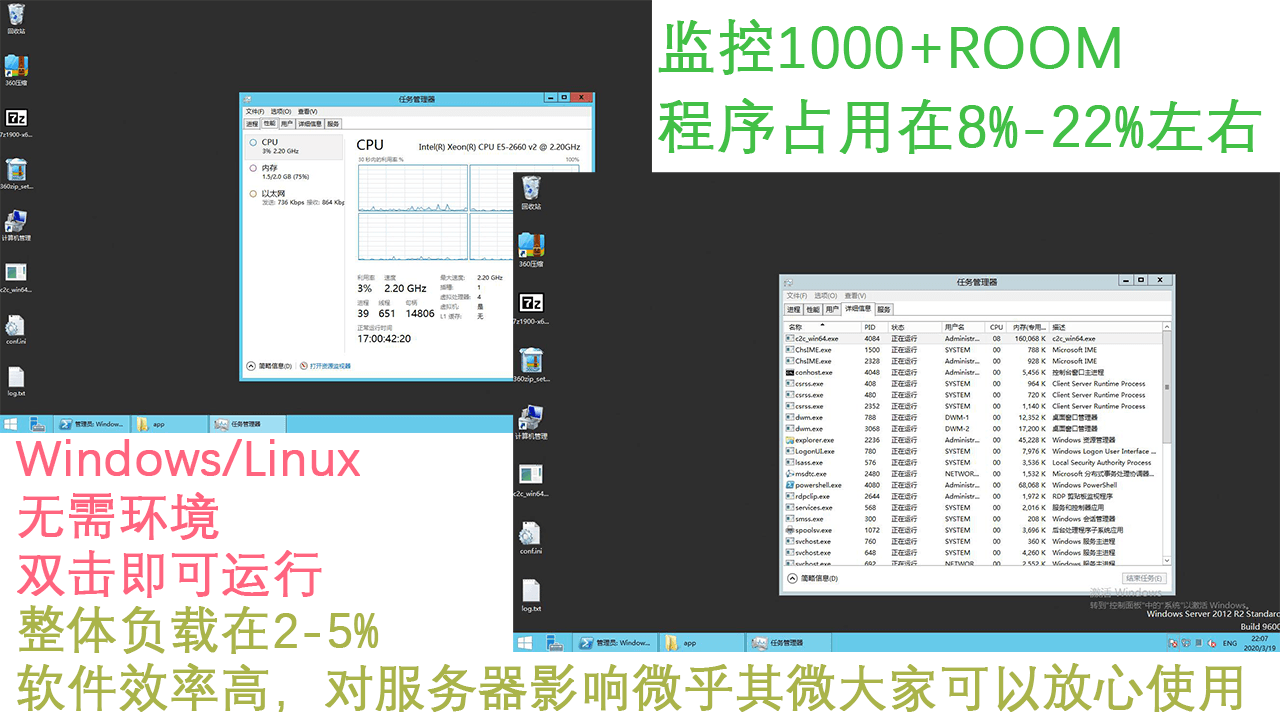Select CPU 3% 2.20 GHz in the performance sidebar
Screen dimensions: 1280x720
(x=294, y=146)
